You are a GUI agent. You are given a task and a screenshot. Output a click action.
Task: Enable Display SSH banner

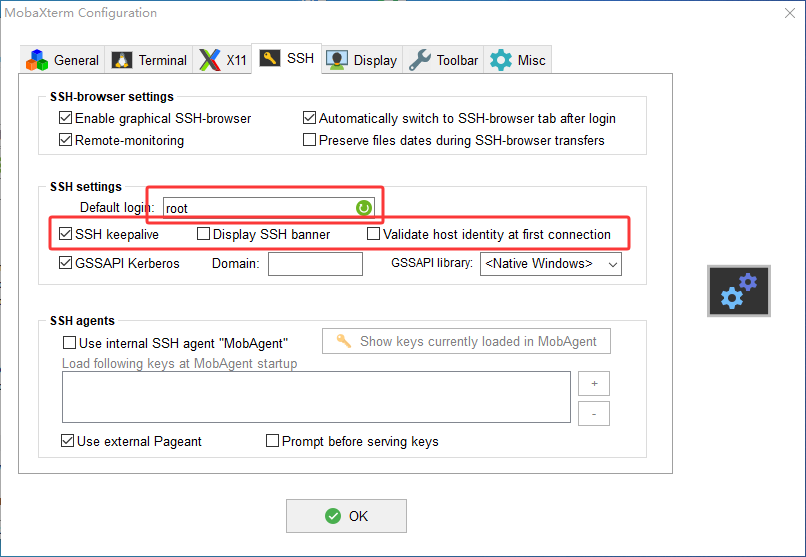coord(204,234)
